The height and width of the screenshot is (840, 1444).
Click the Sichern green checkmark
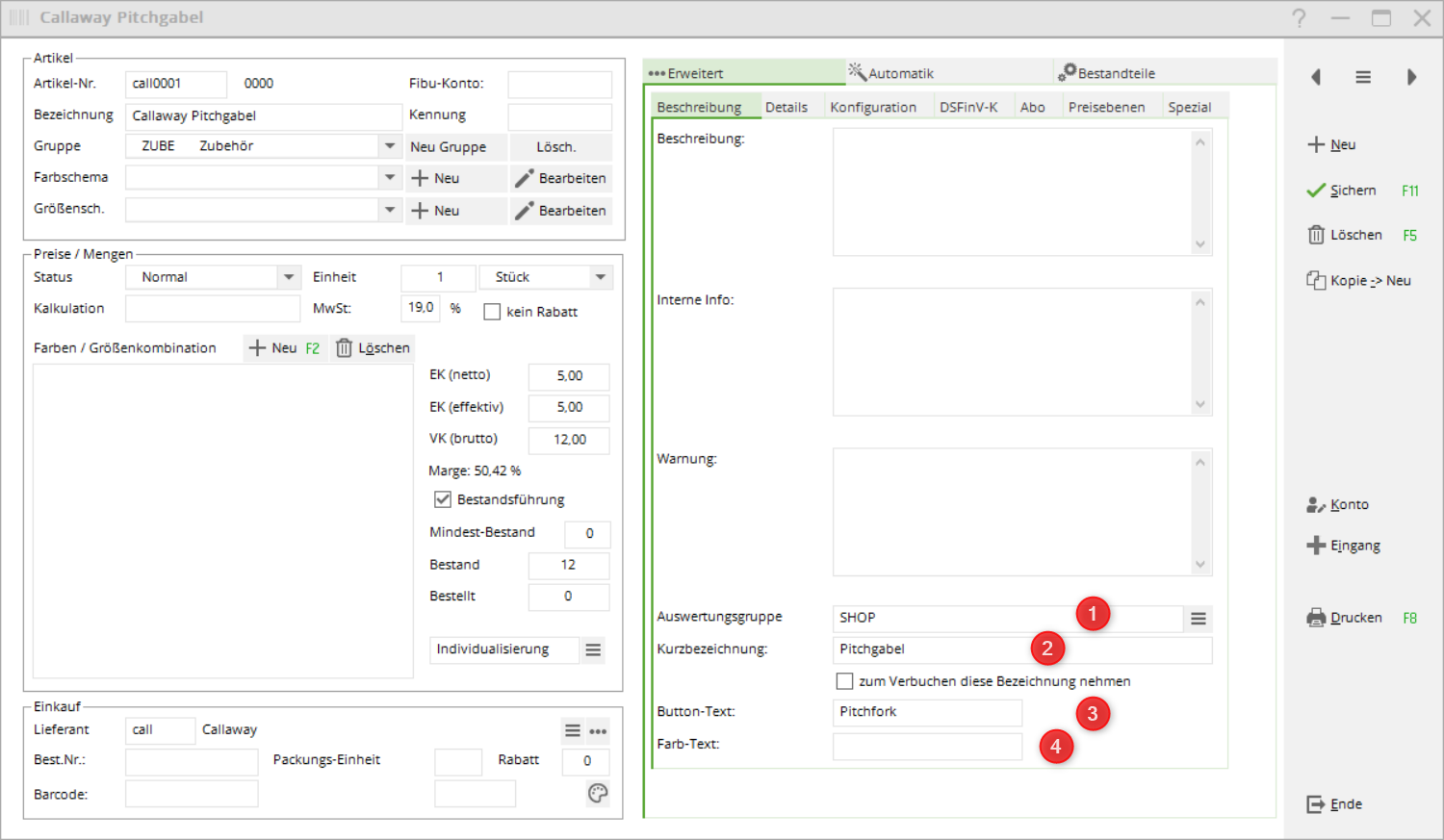tap(1316, 191)
